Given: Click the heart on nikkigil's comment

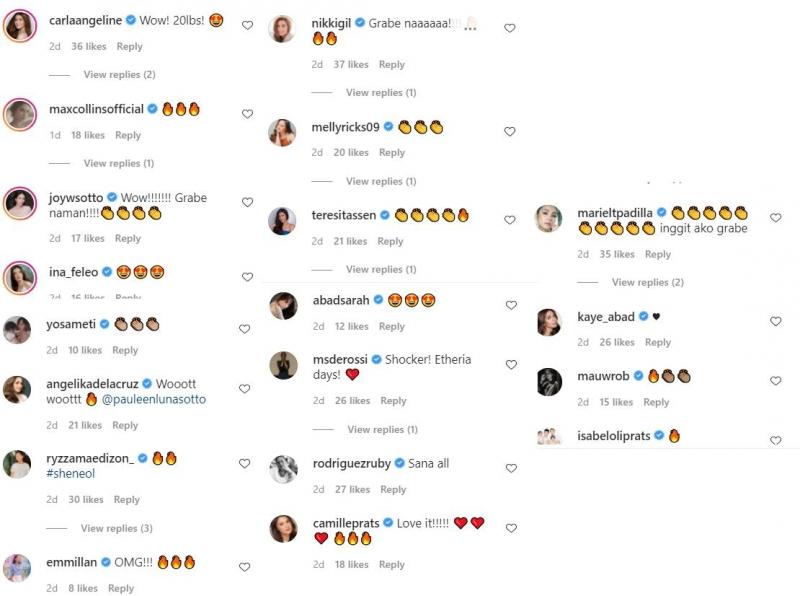Looking at the screenshot, I should coord(509,29).
